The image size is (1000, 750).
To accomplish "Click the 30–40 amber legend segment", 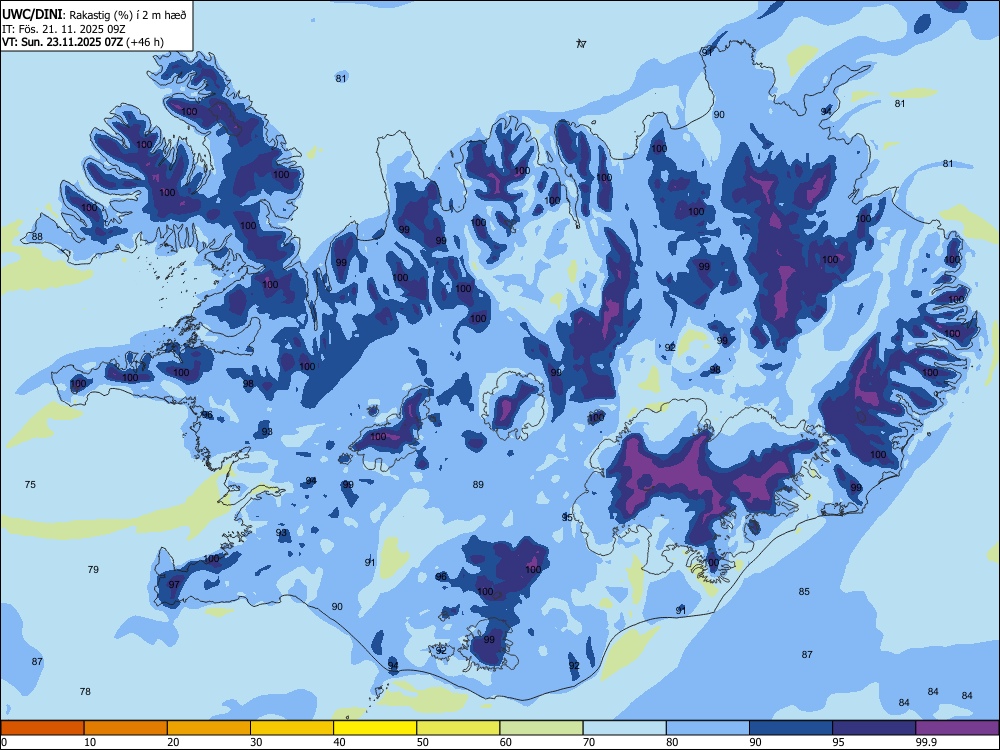I will point(292,728).
